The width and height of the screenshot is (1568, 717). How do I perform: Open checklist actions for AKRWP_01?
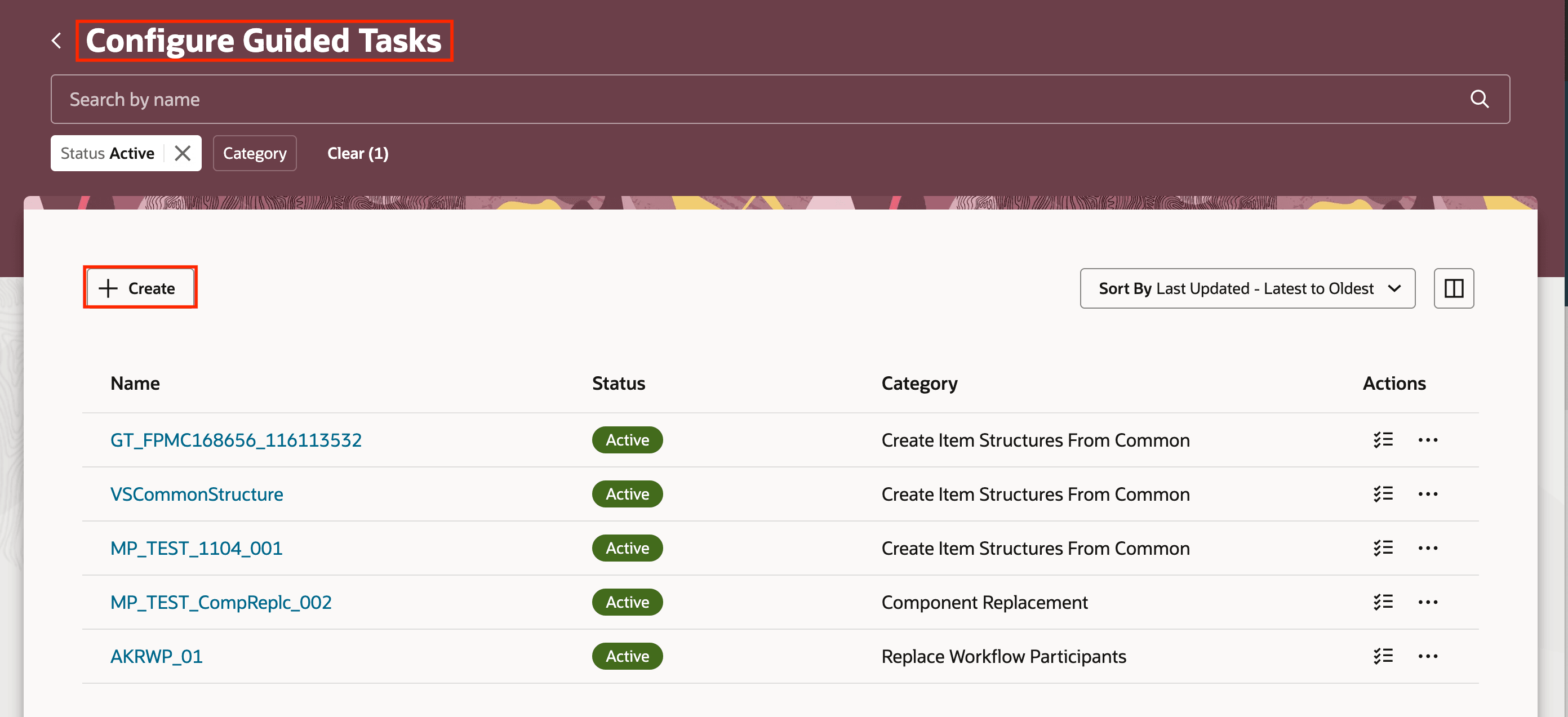(1382, 656)
